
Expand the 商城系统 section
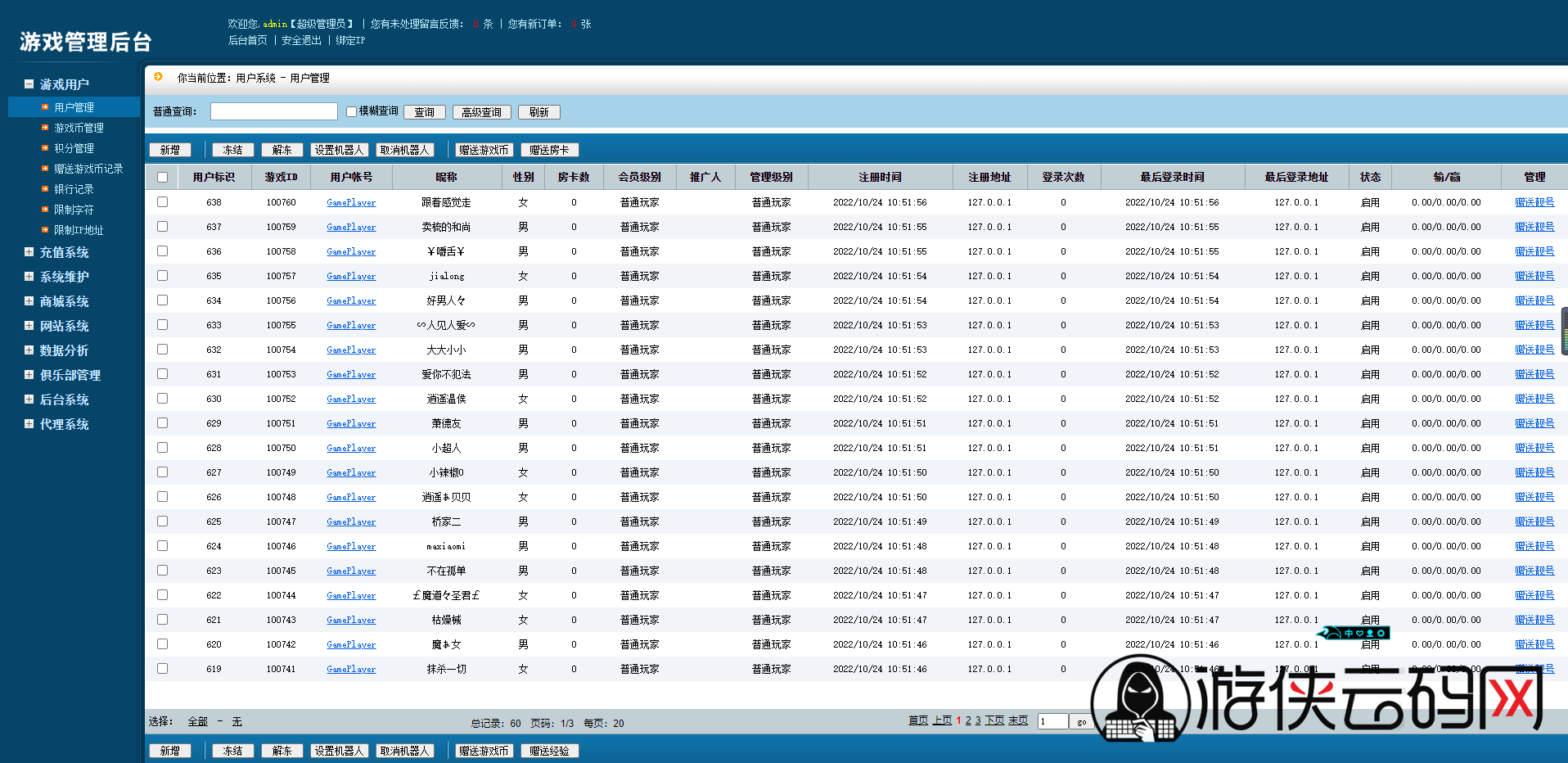pos(29,301)
